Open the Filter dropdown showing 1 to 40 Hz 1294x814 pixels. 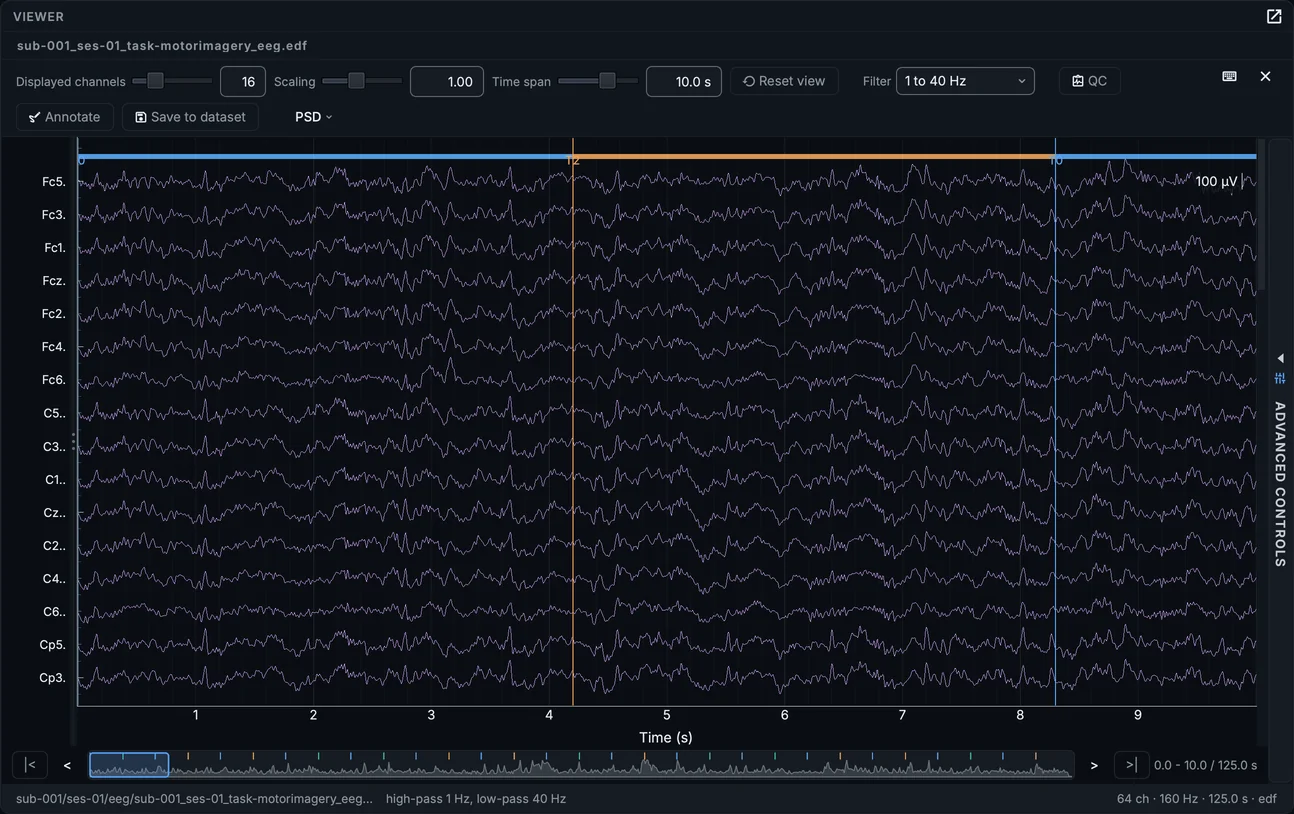click(965, 81)
